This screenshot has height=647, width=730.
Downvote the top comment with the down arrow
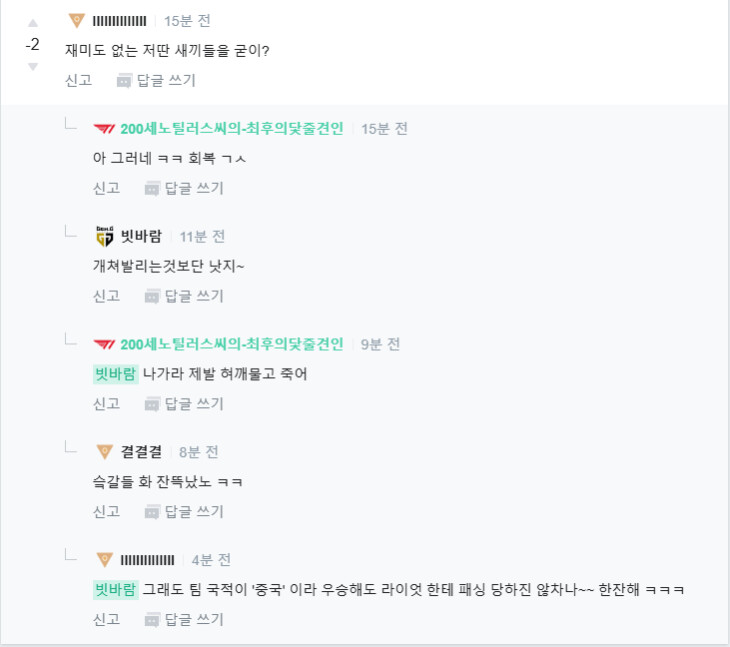(x=32, y=66)
